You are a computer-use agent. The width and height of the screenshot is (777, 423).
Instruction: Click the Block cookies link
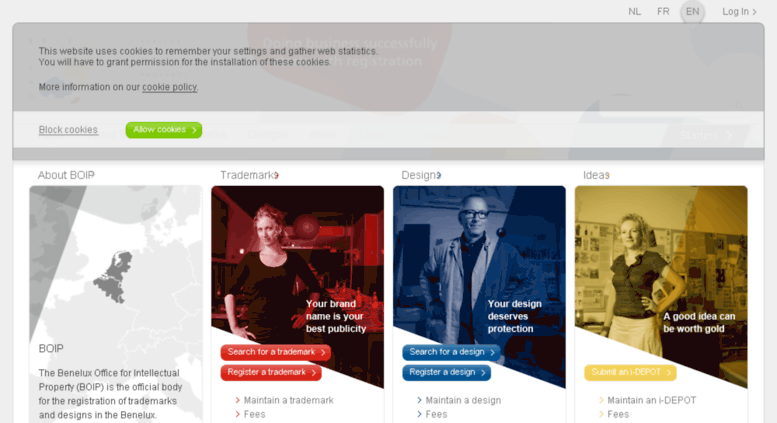[x=68, y=130]
